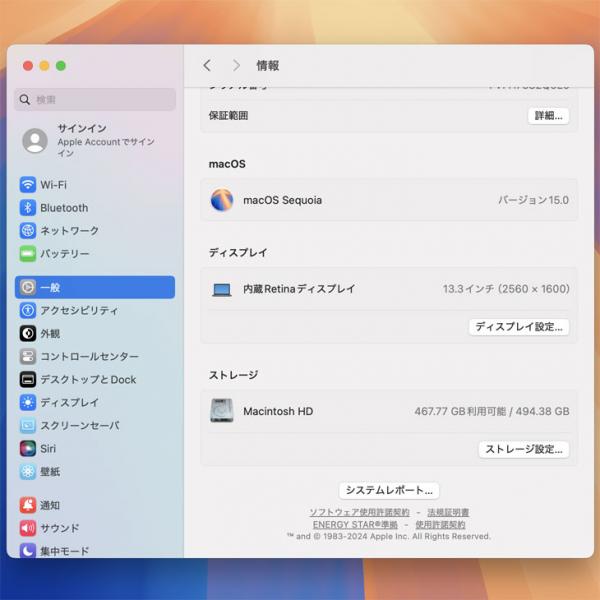This screenshot has height=600, width=600.
Task: Click the サウンド speaker icon
Action: 28,528
